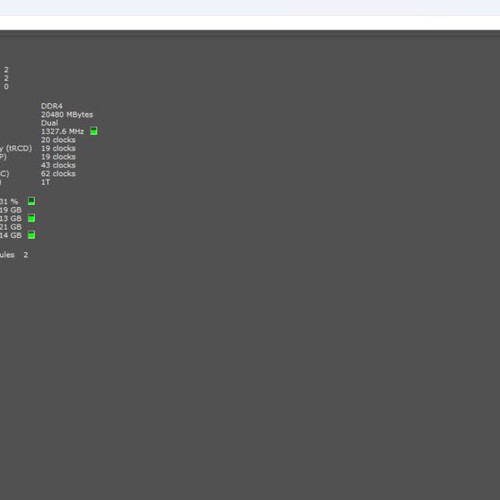The image size is (500, 500).
Task: Click the green usage icon beside 31 %
Action: coord(31,201)
